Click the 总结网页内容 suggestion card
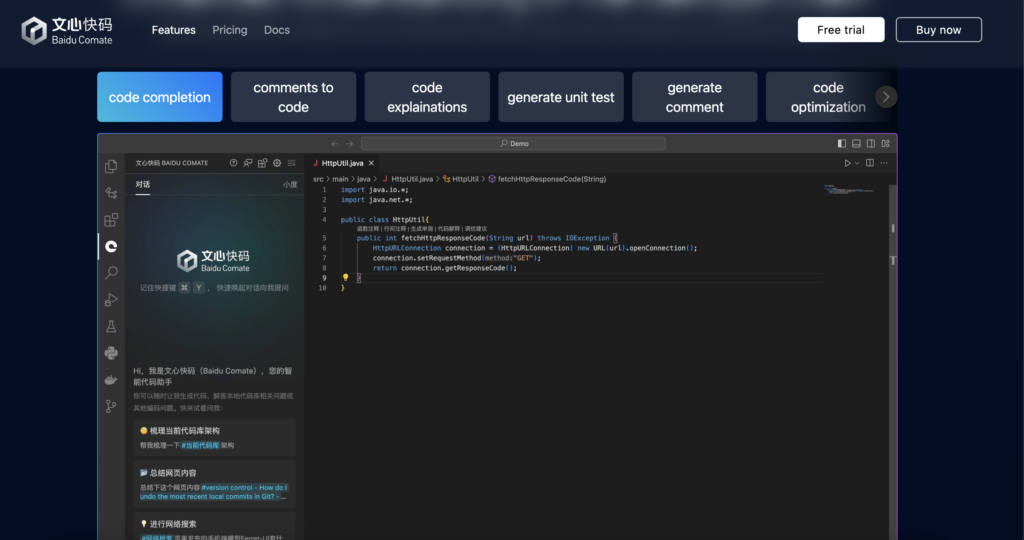1024x540 pixels. point(214,484)
